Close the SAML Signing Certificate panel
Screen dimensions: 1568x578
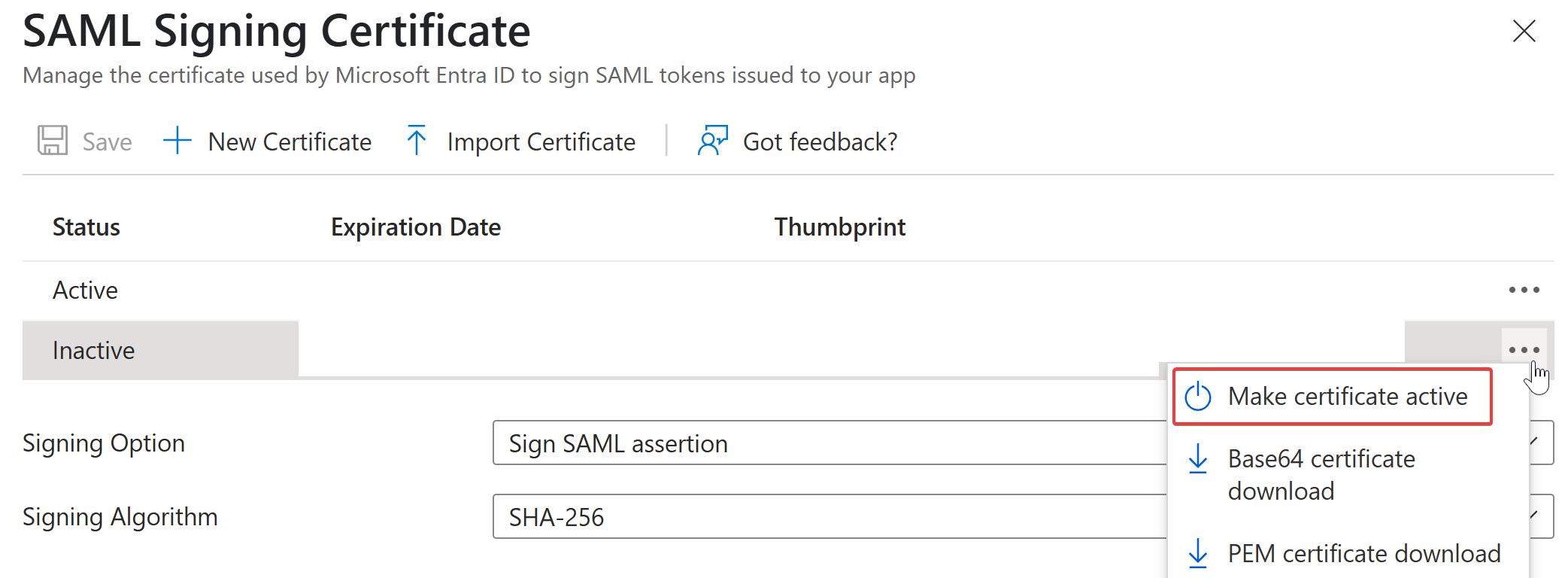point(1524,31)
